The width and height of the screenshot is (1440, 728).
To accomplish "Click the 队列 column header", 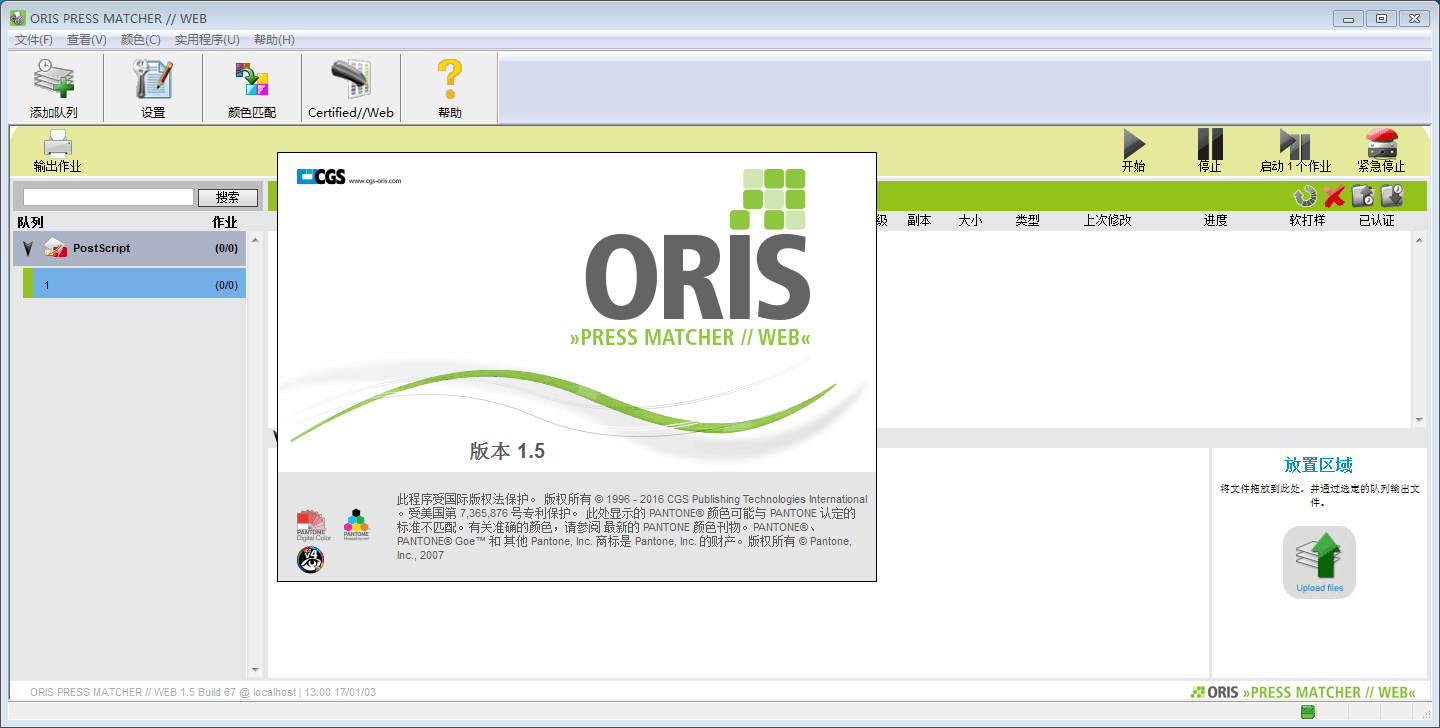I will point(31,222).
